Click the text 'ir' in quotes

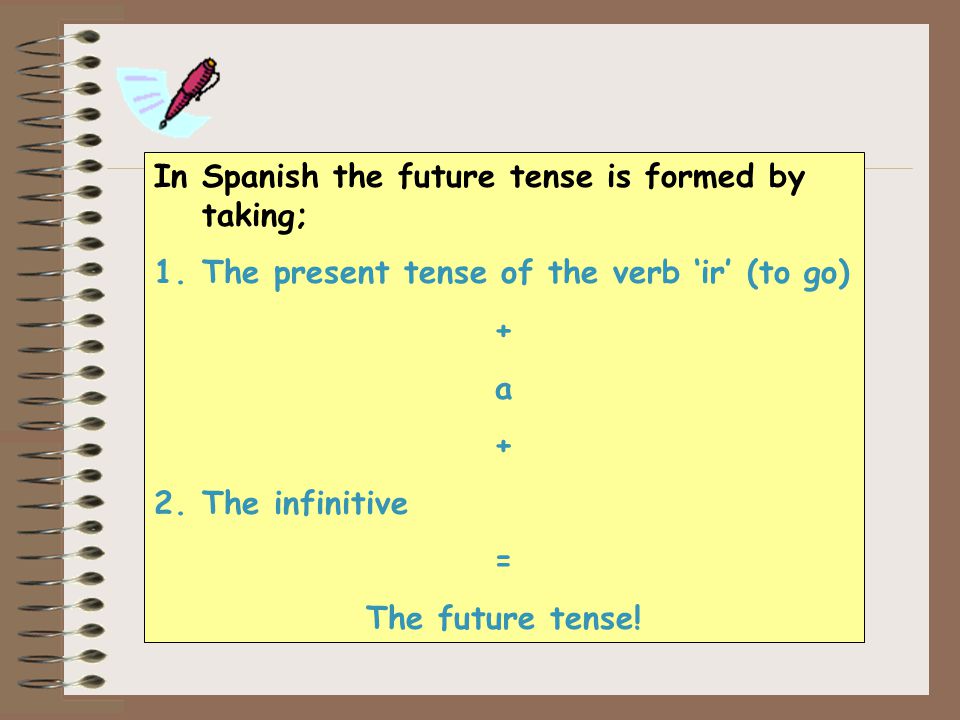click(713, 272)
